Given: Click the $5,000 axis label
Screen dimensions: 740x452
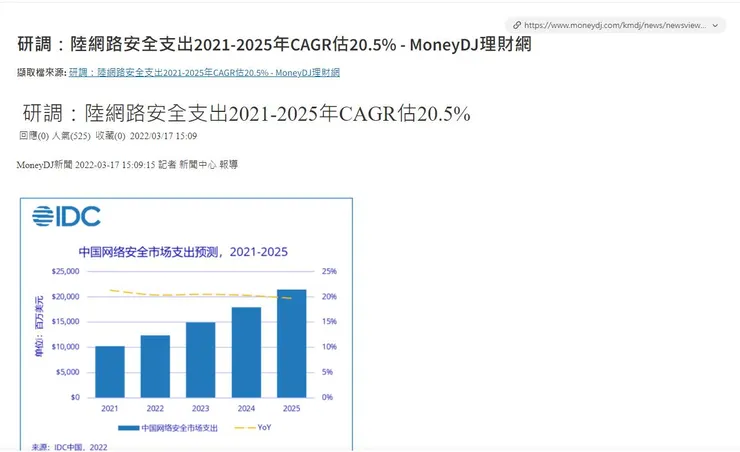Looking at the screenshot, I should pyautogui.click(x=67, y=372).
